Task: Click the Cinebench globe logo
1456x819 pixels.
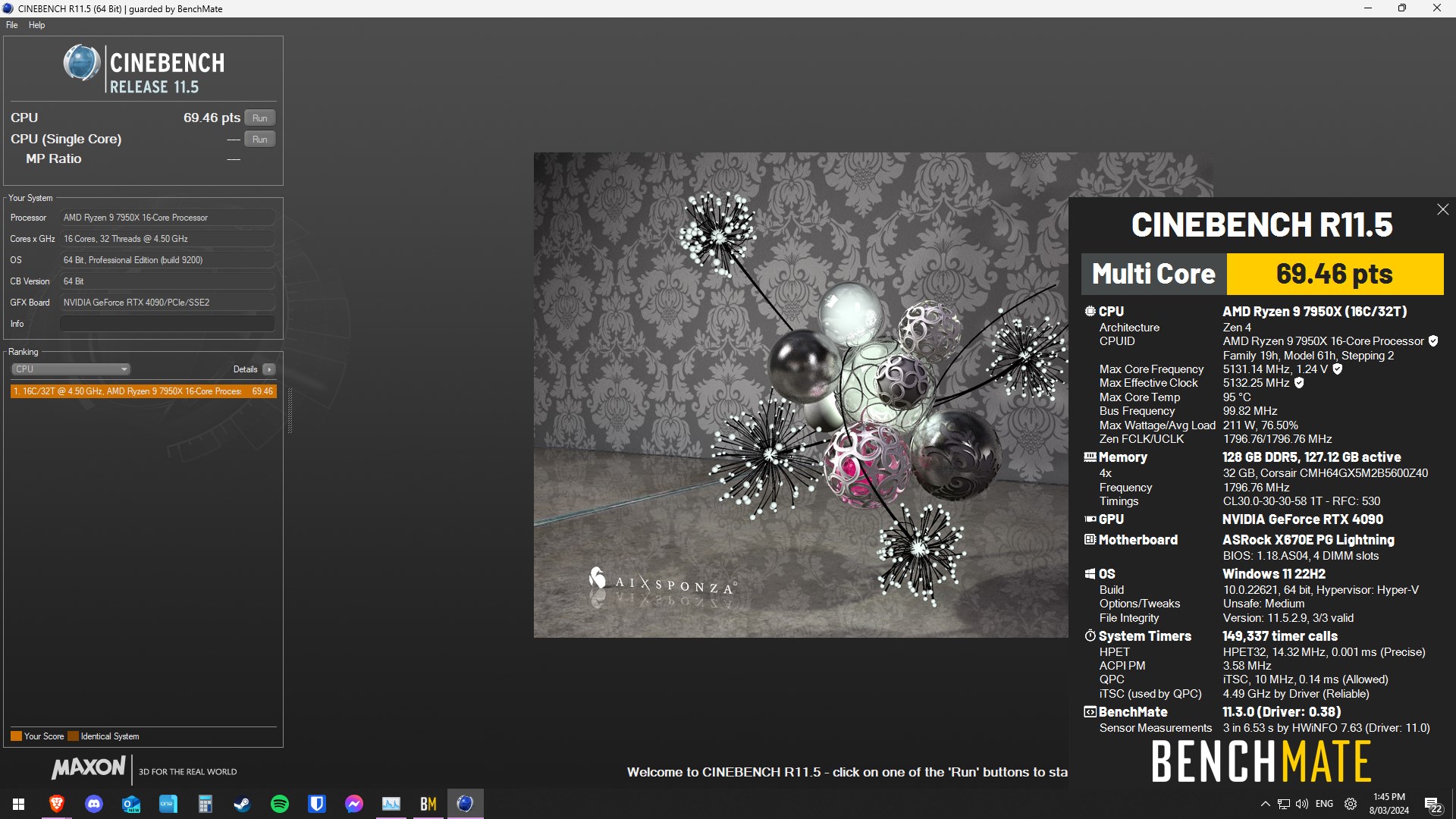Action: (82, 63)
